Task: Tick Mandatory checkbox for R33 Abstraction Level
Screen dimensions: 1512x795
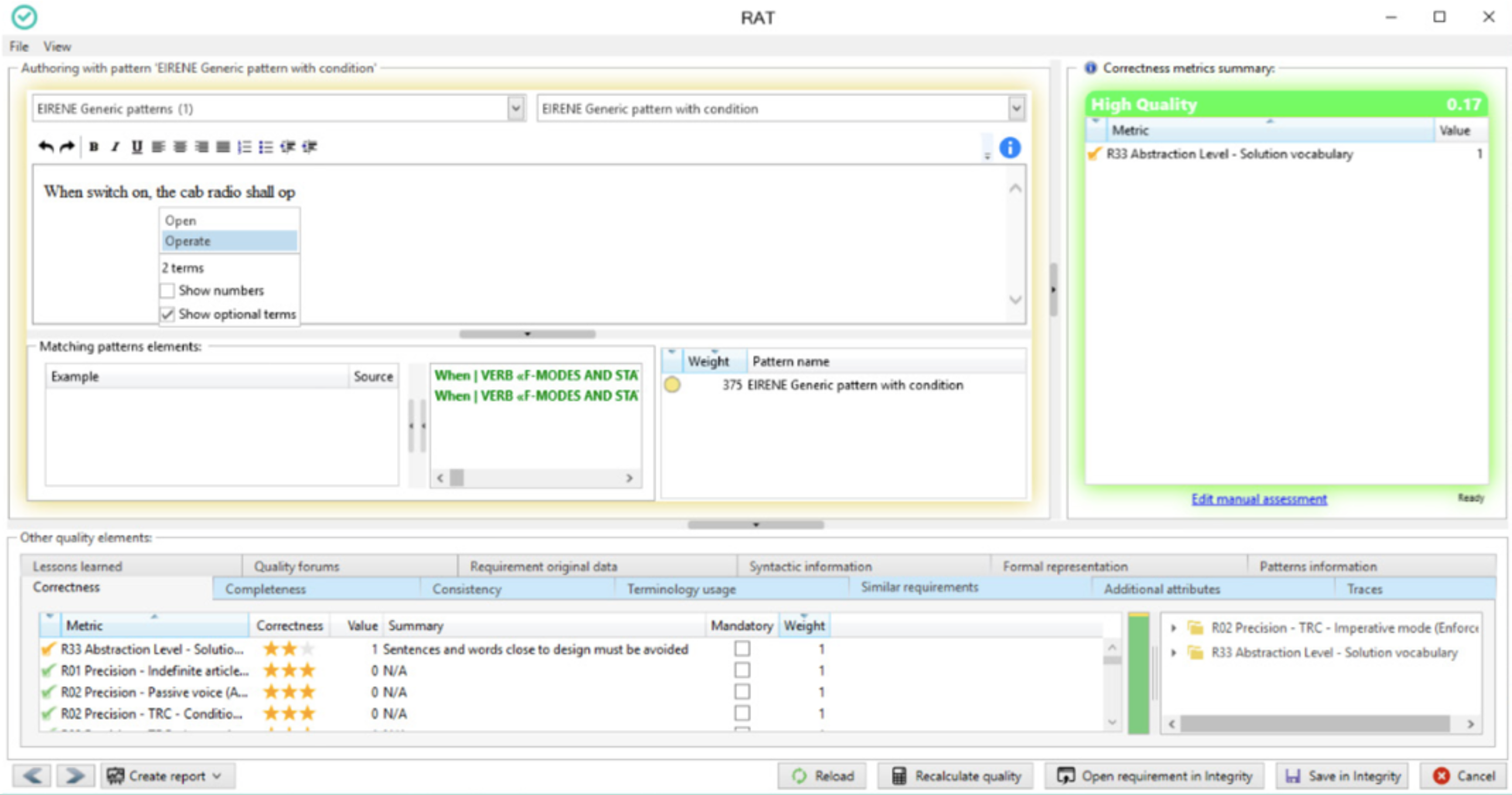Action: coord(742,648)
